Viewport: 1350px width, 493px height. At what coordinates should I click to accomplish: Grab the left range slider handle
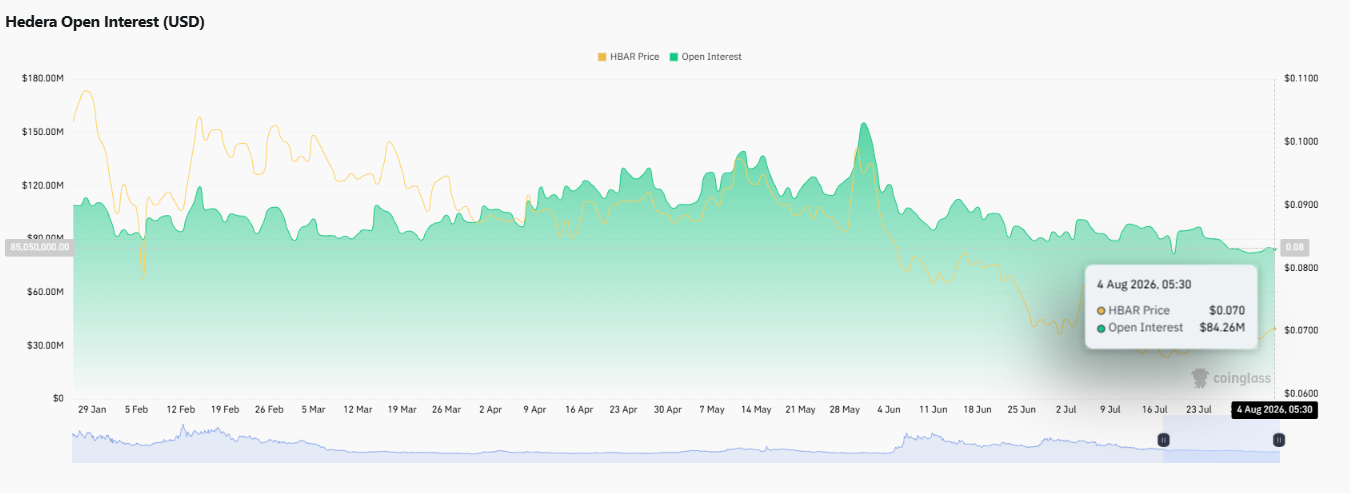(x=1164, y=440)
